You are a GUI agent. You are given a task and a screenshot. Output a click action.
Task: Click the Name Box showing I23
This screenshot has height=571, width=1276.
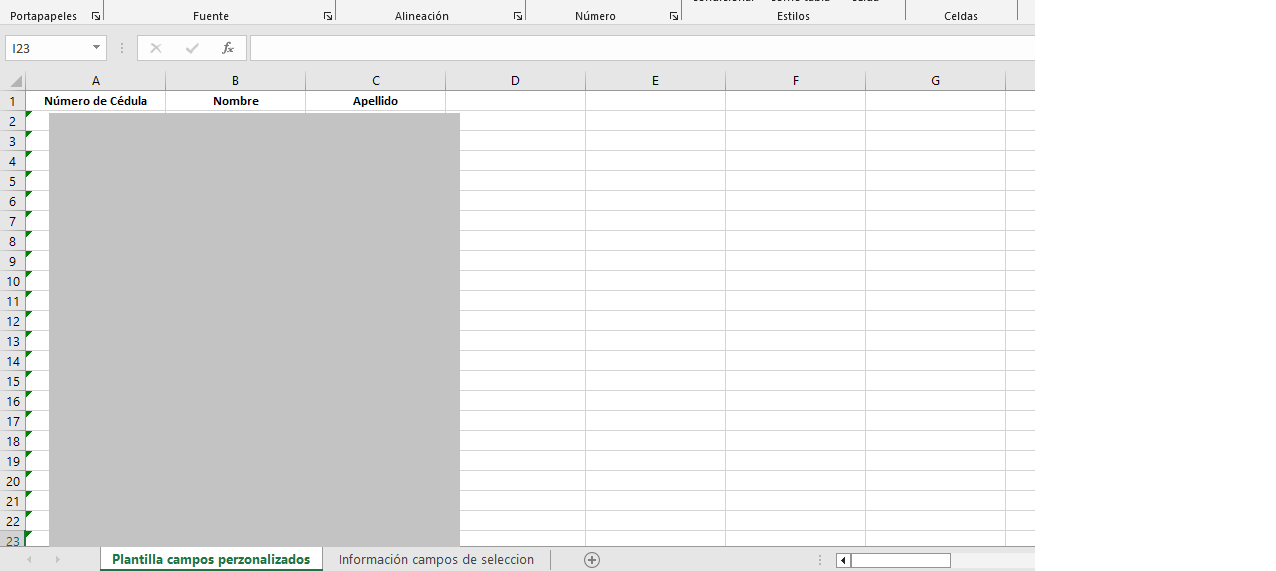(48, 48)
